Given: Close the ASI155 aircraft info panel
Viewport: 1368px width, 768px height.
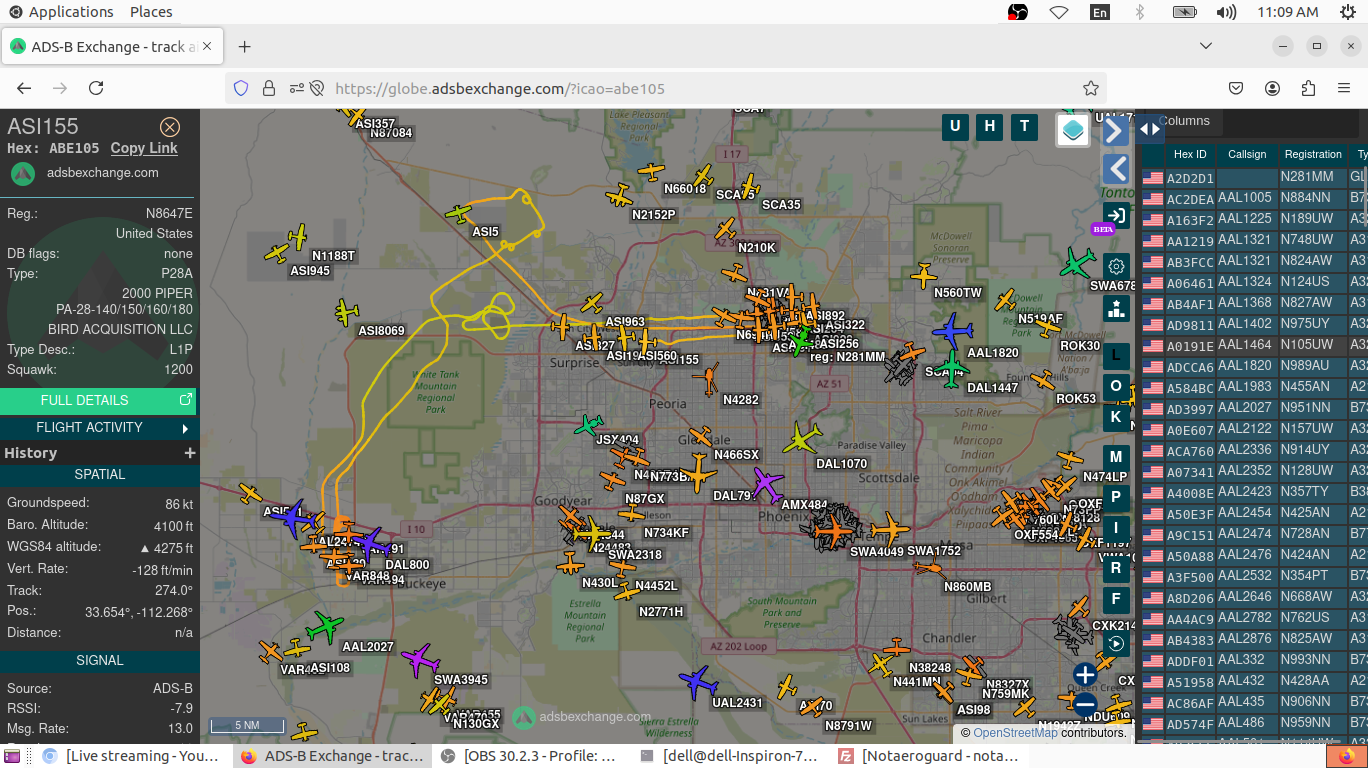Looking at the screenshot, I should point(170,127).
